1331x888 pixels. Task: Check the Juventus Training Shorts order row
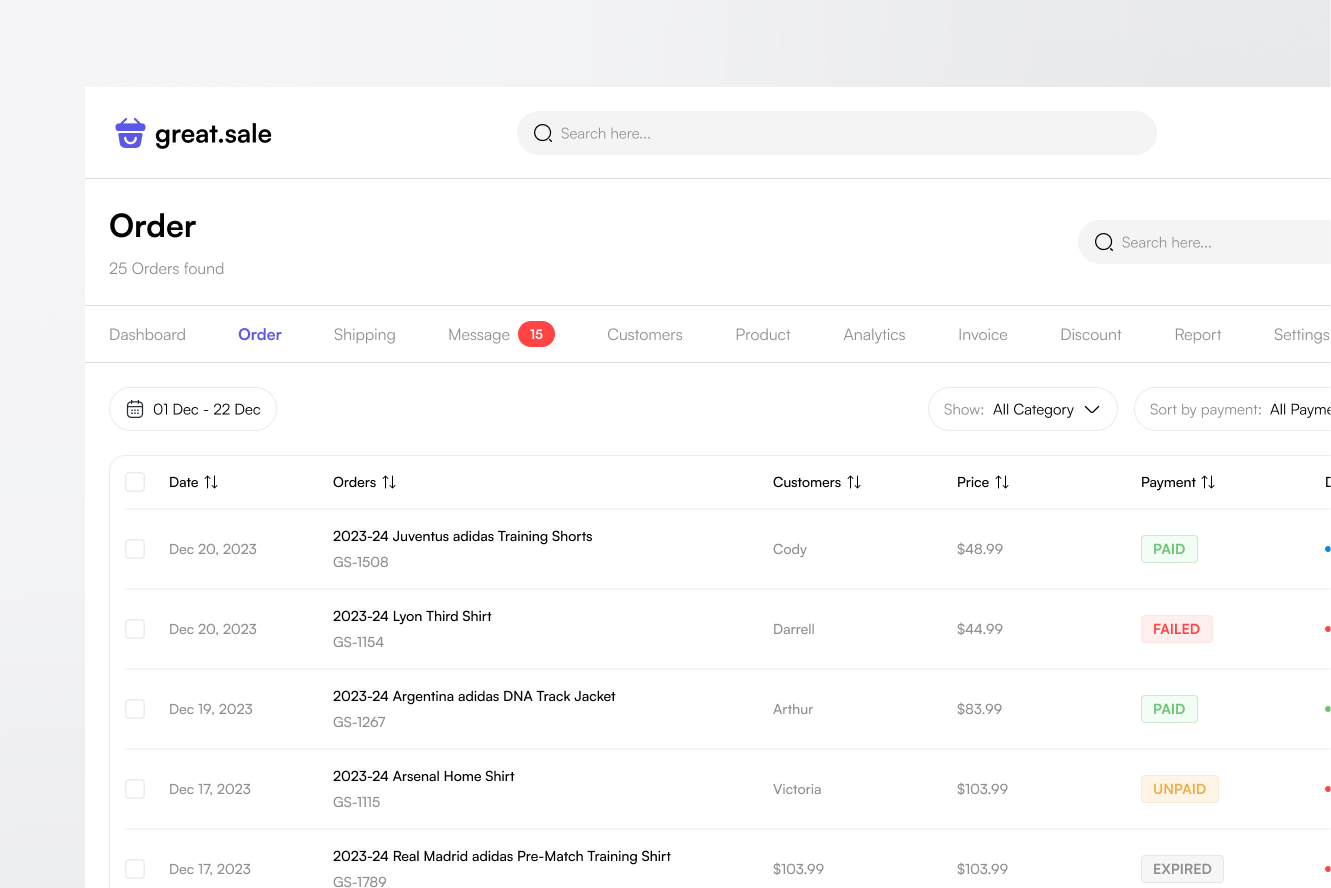coord(135,549)
